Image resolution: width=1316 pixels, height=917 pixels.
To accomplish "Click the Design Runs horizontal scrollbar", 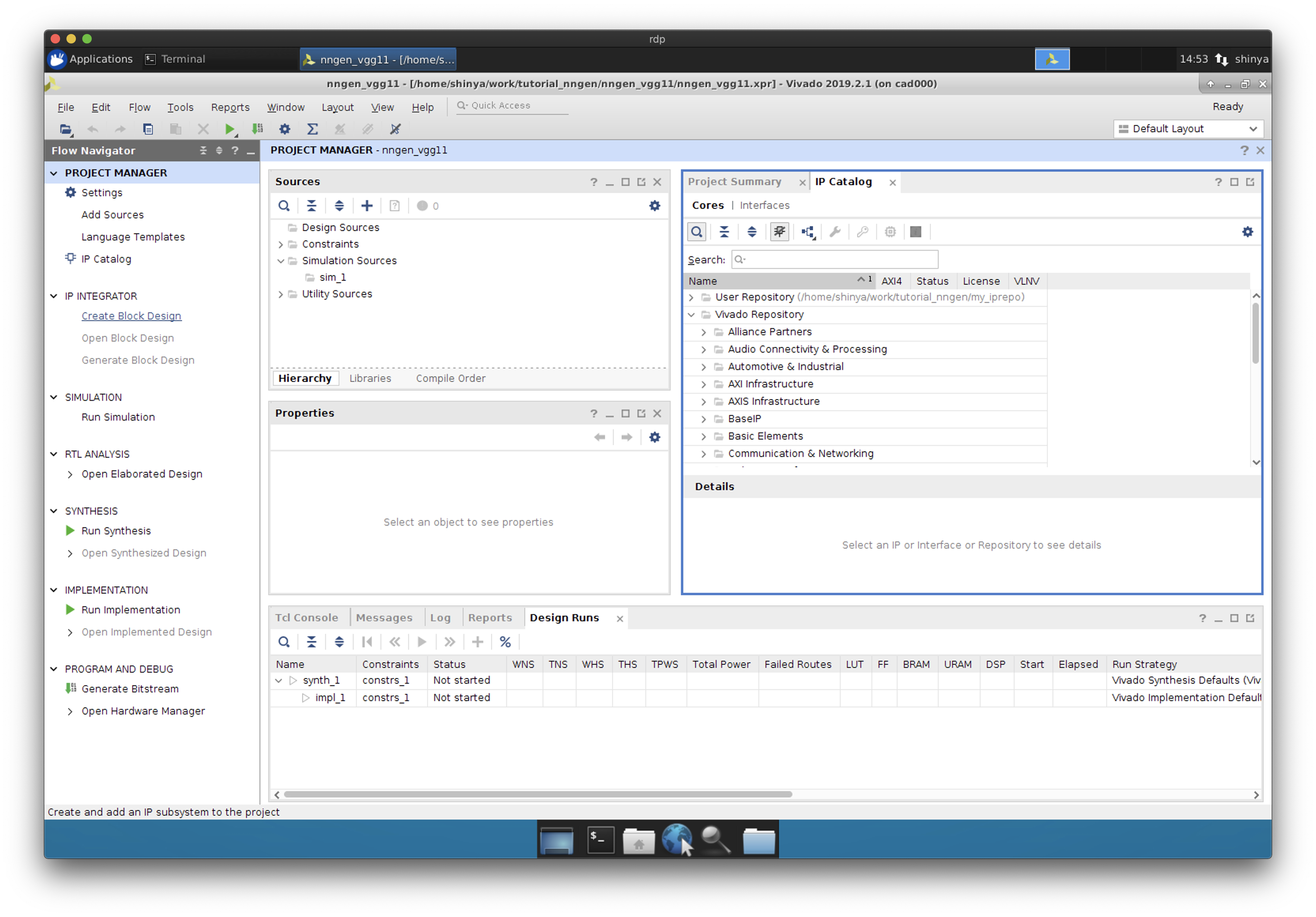I will (x=538, y=794).
